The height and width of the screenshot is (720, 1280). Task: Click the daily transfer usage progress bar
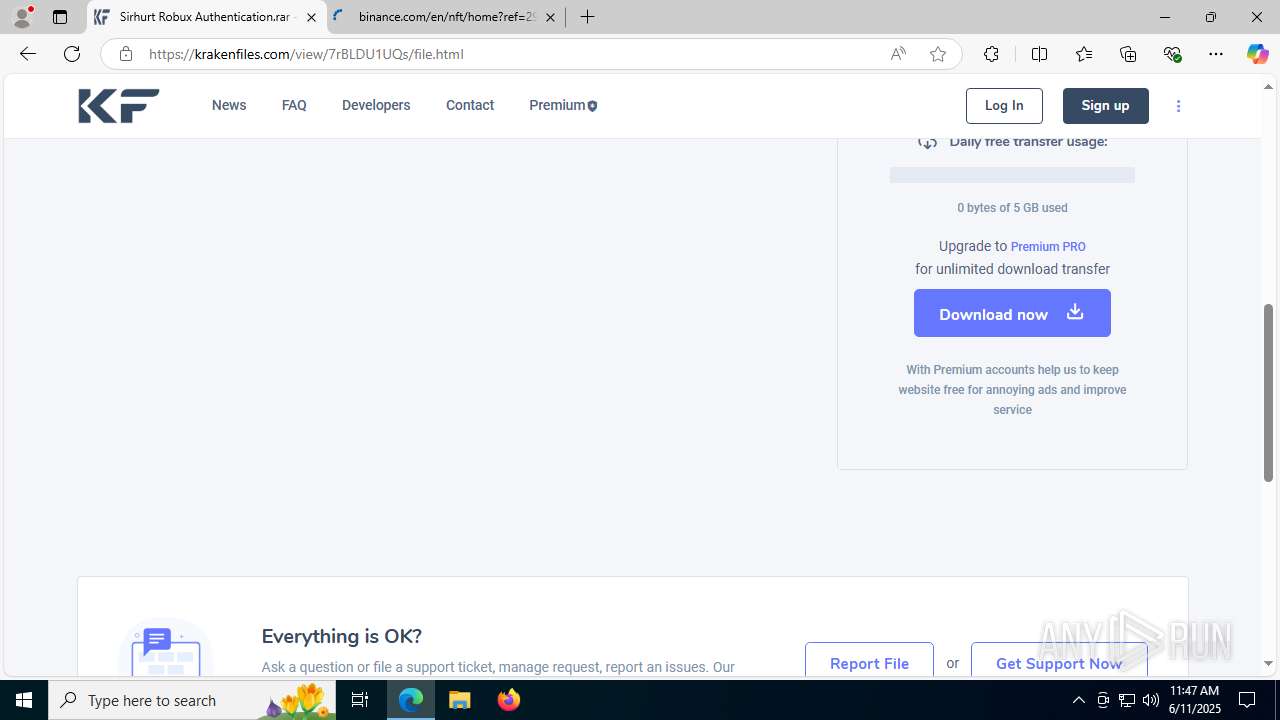[1012, 175]
